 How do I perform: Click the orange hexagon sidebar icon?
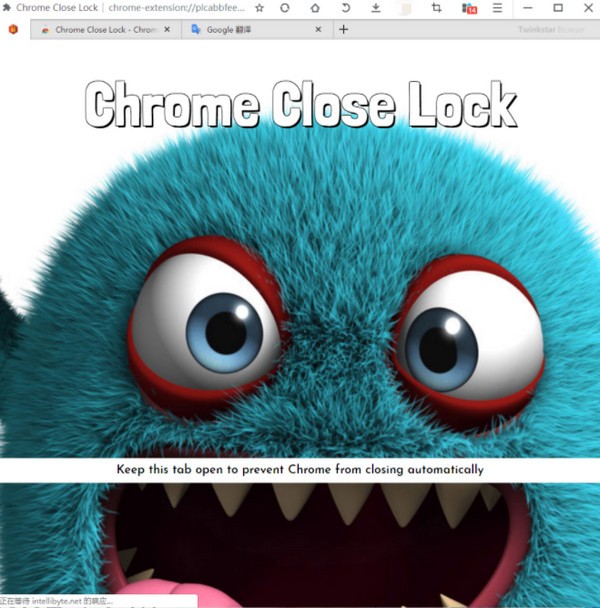click(x=13, y=29)
